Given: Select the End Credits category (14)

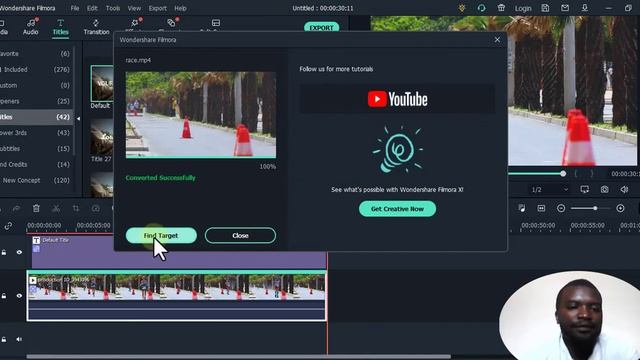Looking at the screenshot, I should click(36, 164).
